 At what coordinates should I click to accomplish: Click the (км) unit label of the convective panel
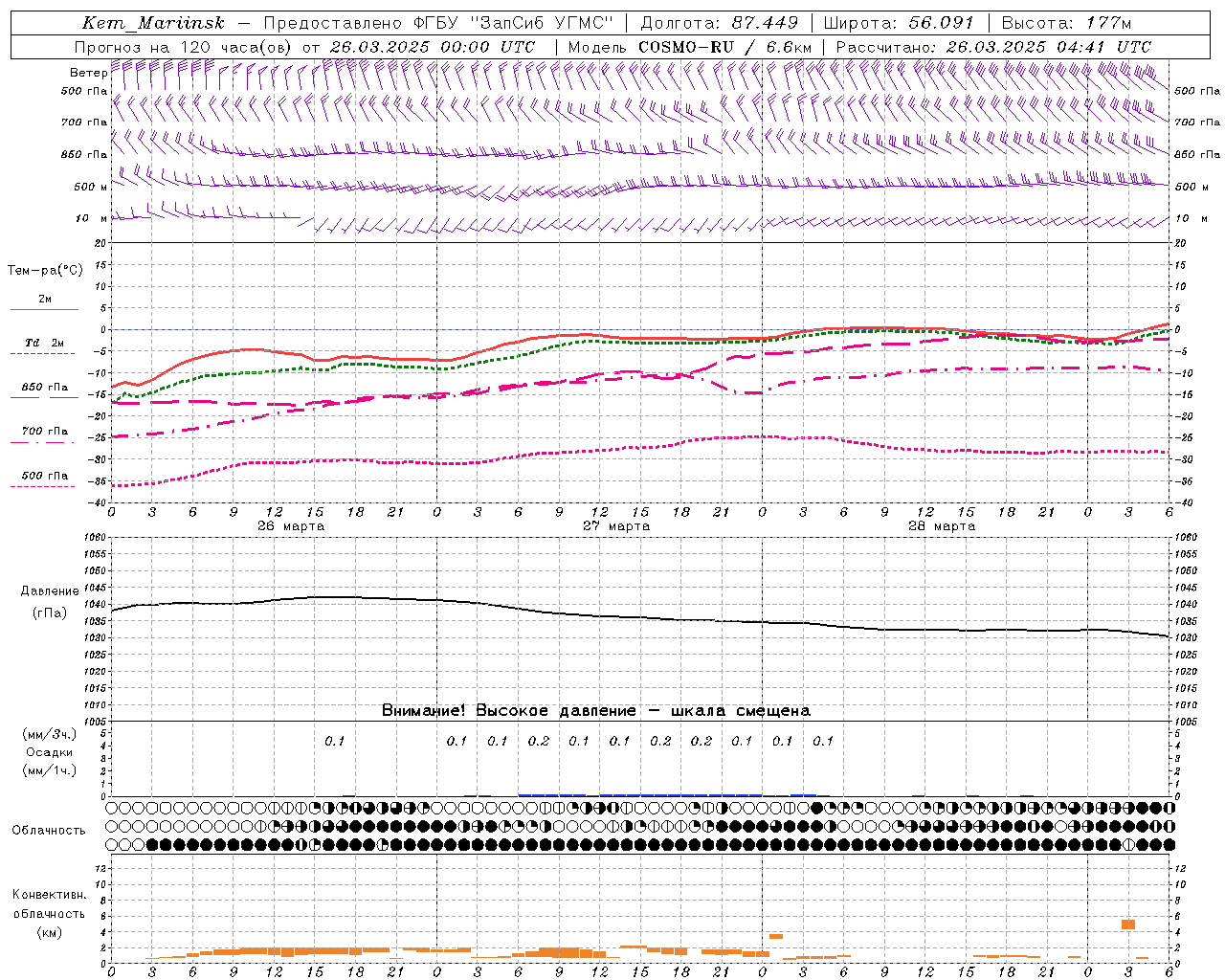49,932
